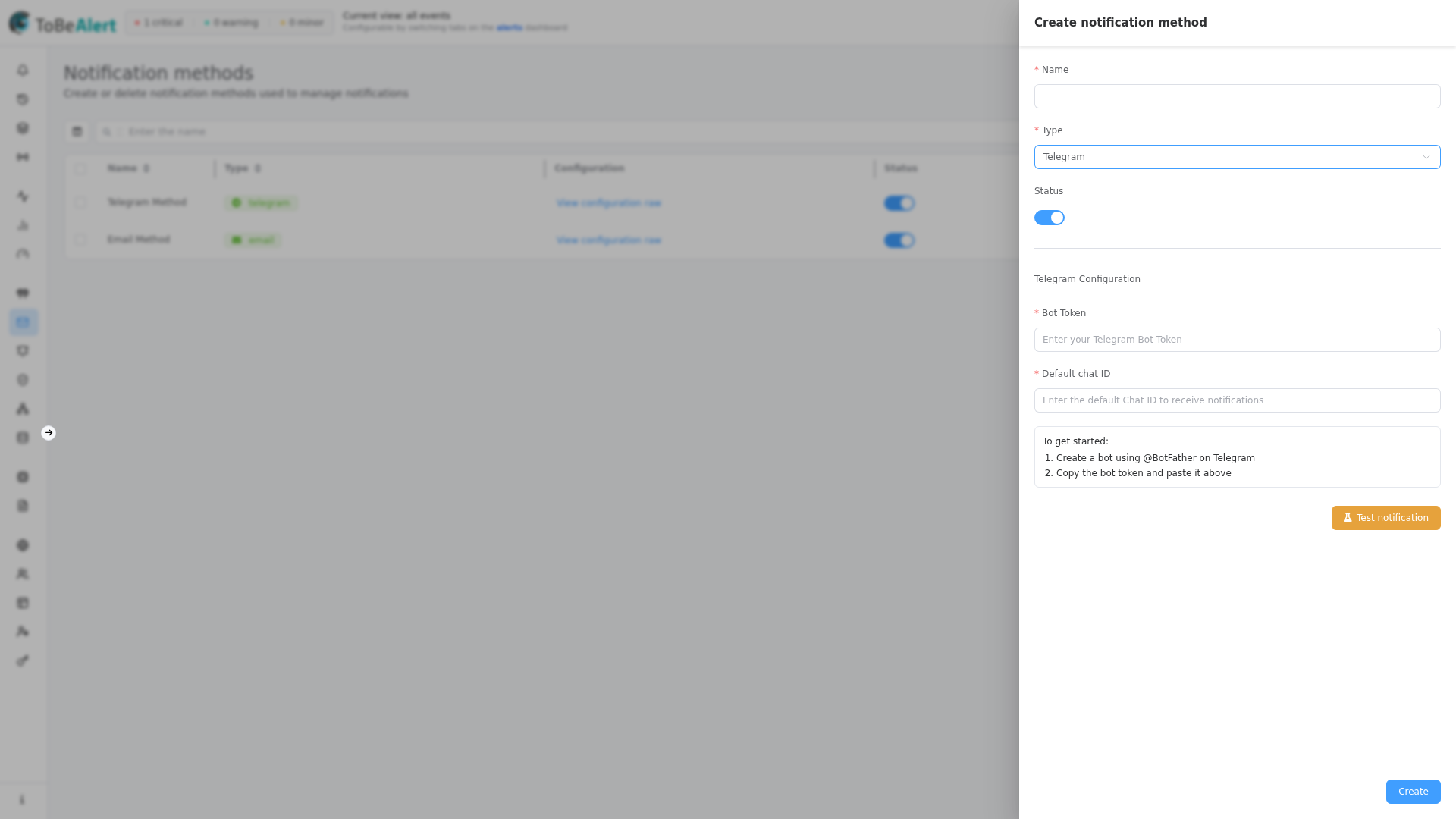
Task: Click the telegram type tag
Action: (261, 203)
